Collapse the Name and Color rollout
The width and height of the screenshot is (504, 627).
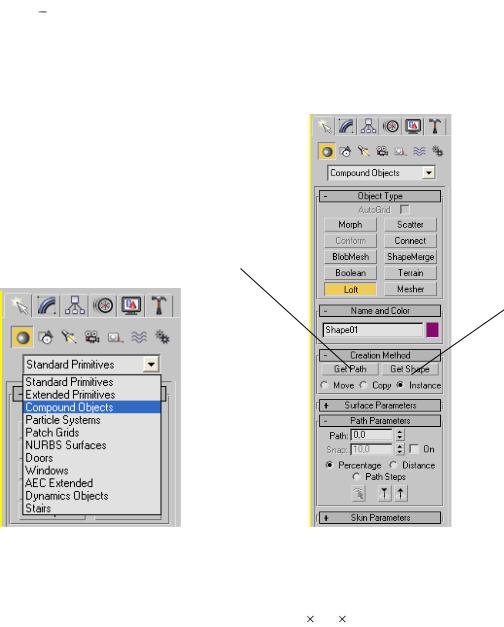(x=380, y=311)
